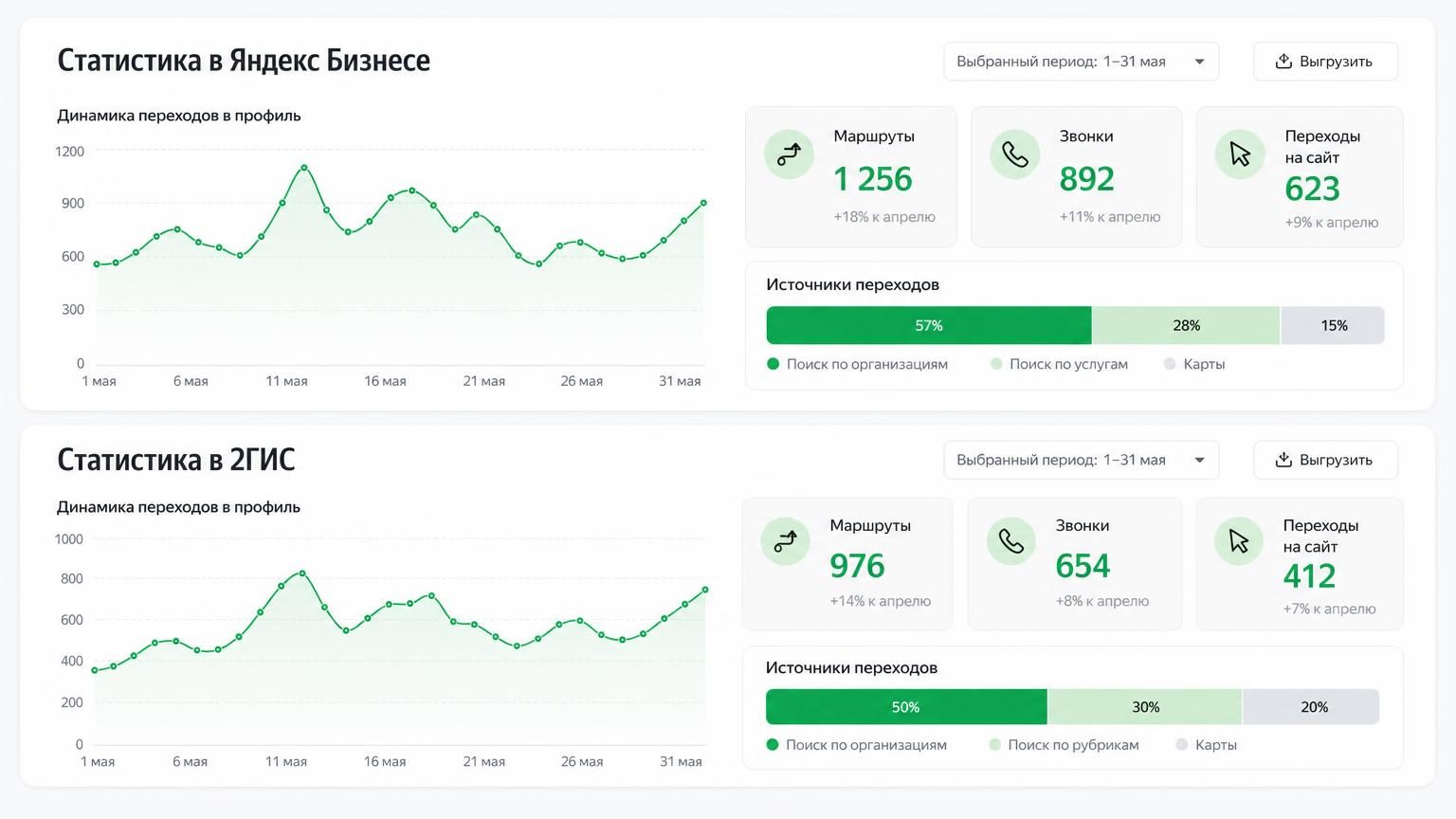Viewport: 1456px width, 819px height.
Task: Select the 20% segment of 2ГИС sources bar
Action: pos(1311,707)
